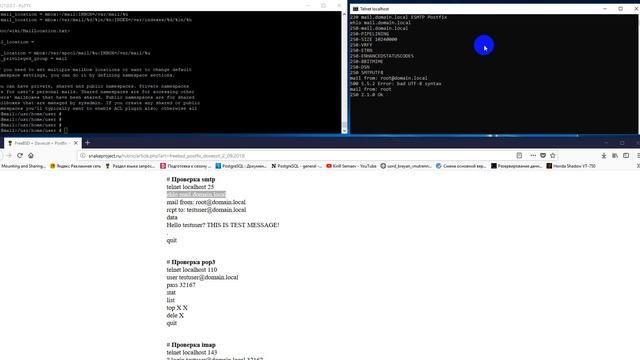The width and height of the screenshot is (640, 360).
Task: Open Mounting and Sharing bookmark
Action: [x=23, y=166]
